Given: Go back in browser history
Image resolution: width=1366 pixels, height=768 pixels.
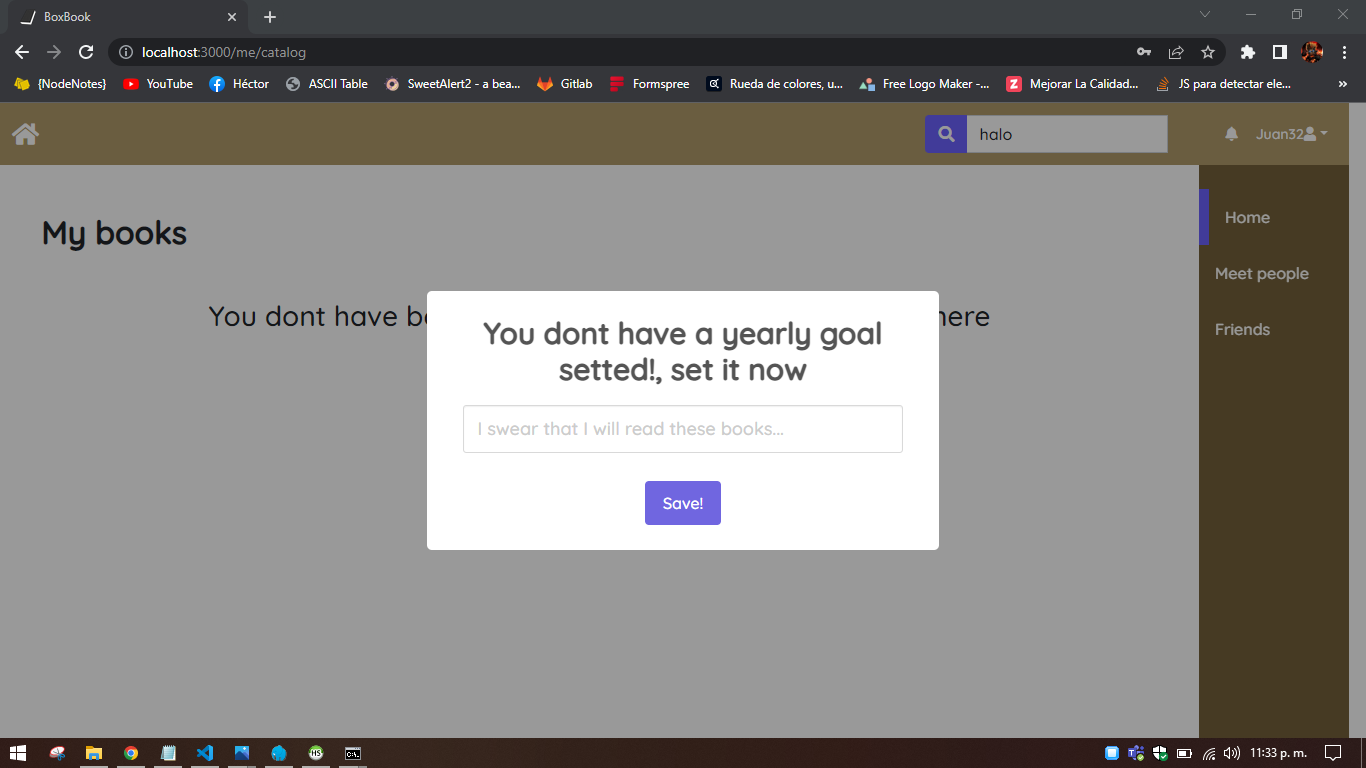Looking at the screenshot, I should pyautogui.click(x=22, y=52).
